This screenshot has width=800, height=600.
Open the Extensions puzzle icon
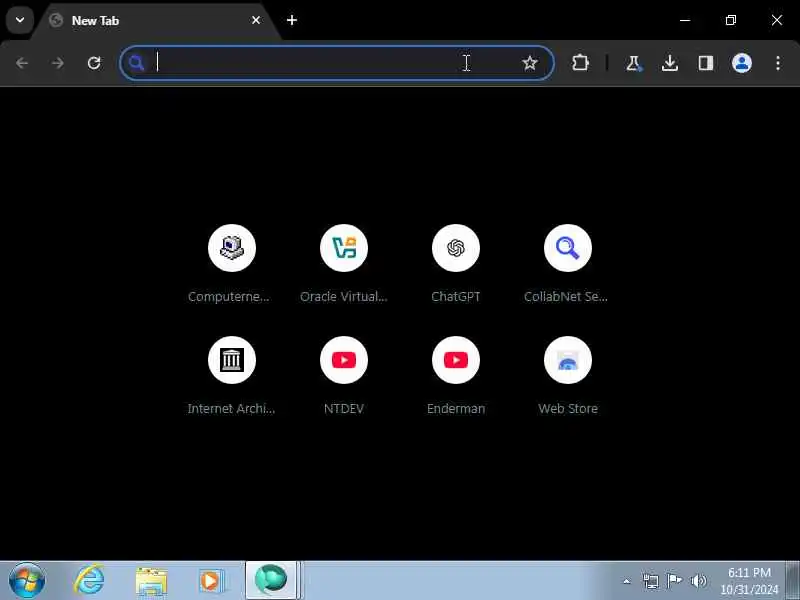coord(580,63)
